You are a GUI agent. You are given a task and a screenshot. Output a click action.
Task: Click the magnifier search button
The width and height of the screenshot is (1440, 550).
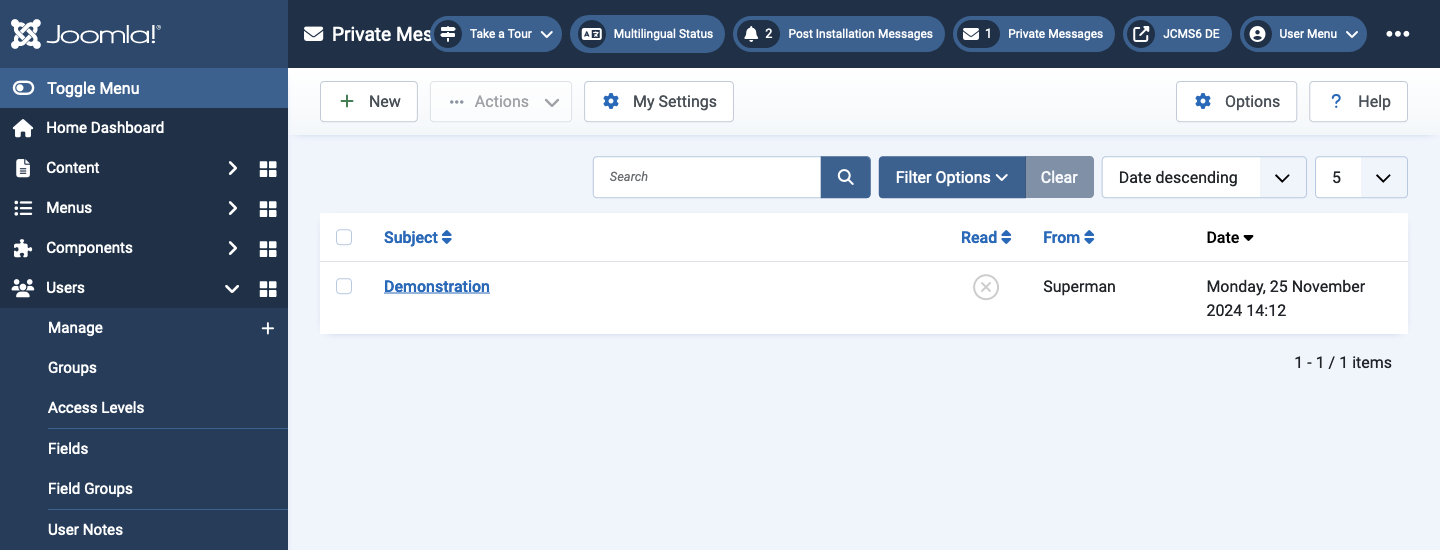pos(846,177)
